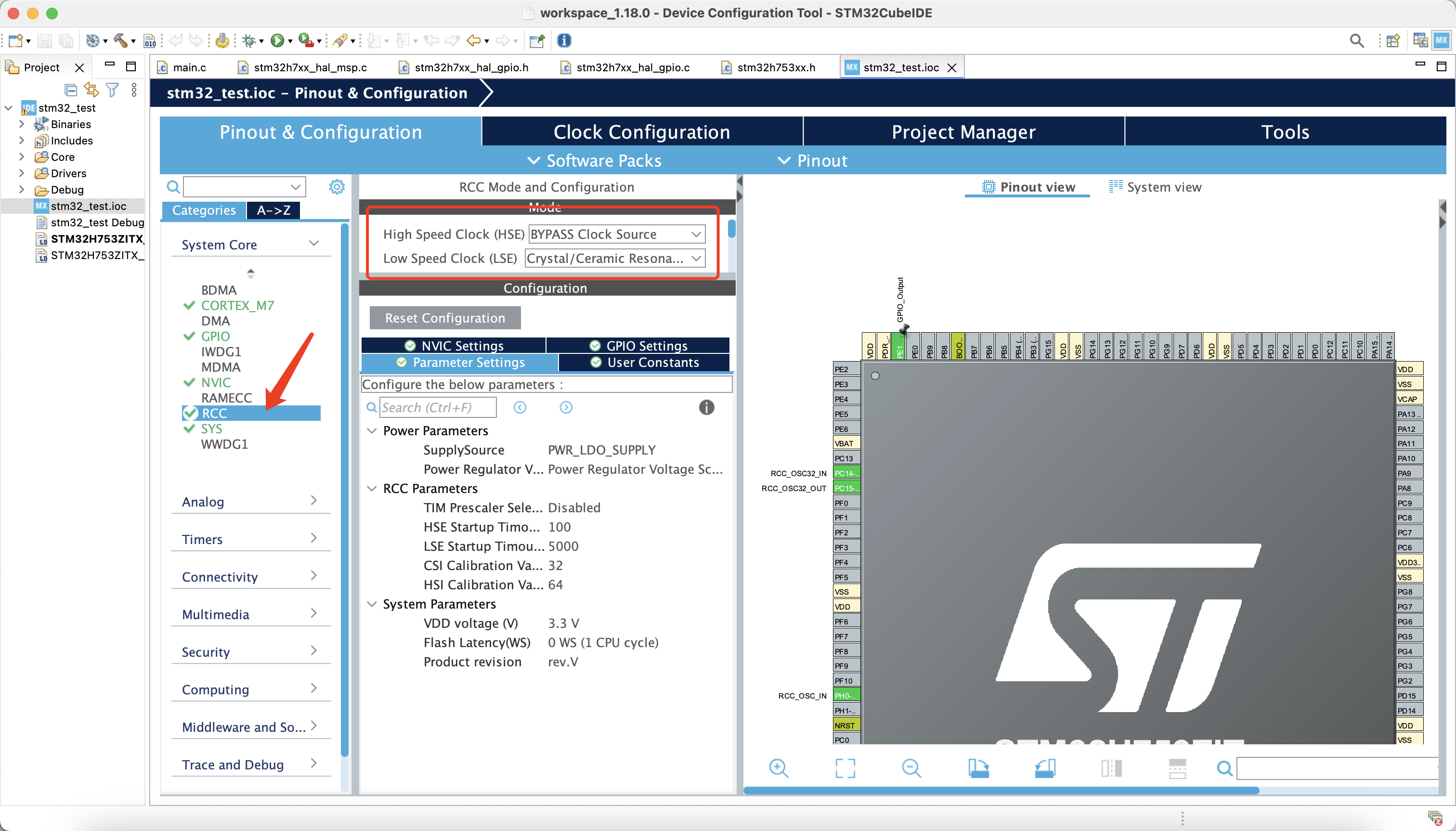Click the New file toolbar icon
The height and width of the screenshot is (831, 1456).
point(16,40)
